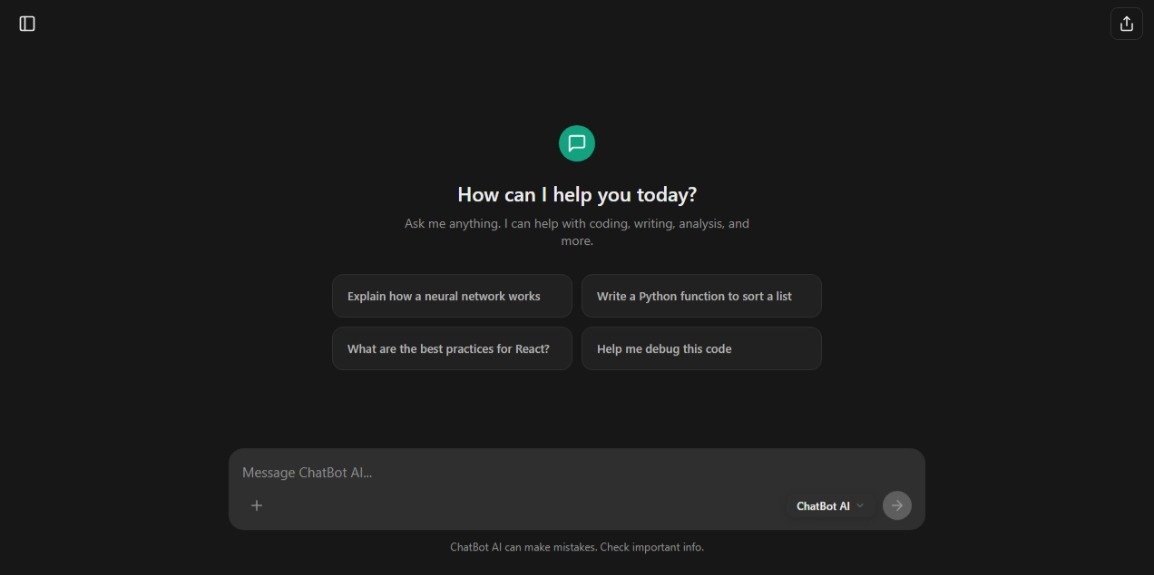Choose "What are the best practices for React?"
Image resolution: width=1154 pixels, height=575 pixels.
tap(452, 348)
